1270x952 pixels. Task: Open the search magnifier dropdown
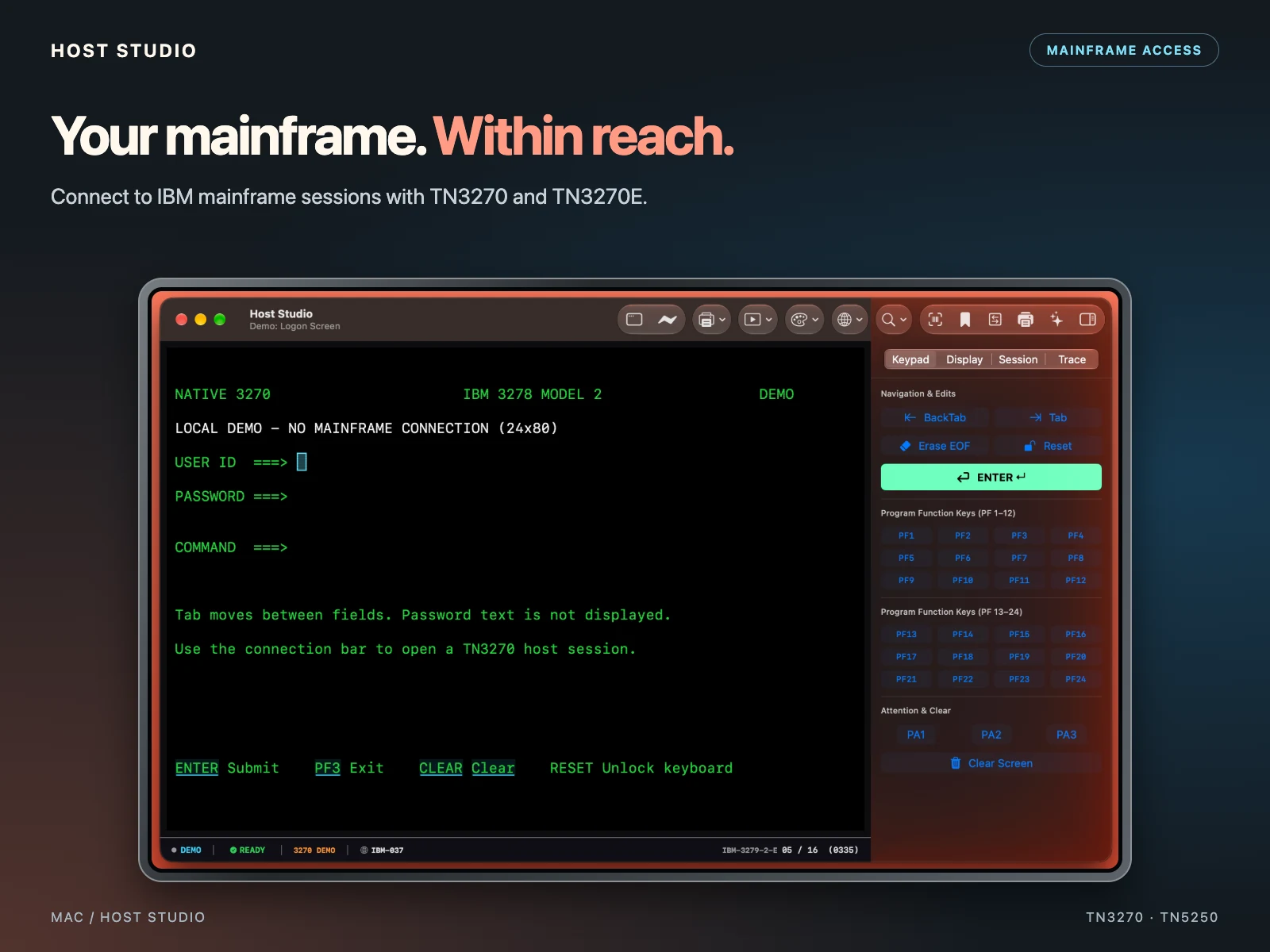click(x=893, y=320)
